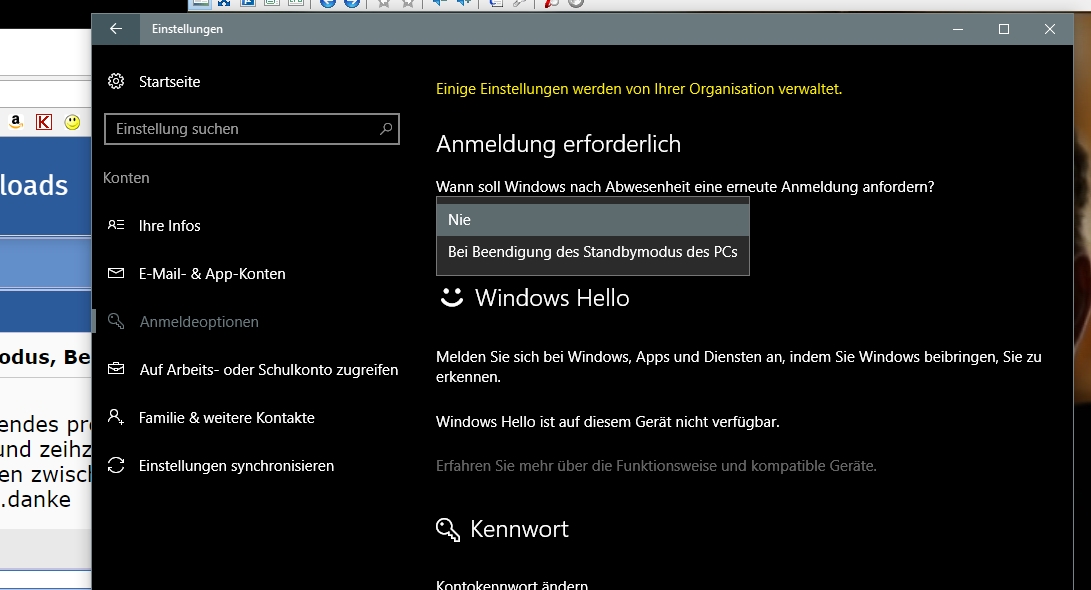Click the yellow Organisation verwaltet notice
The image size is (1091, 590).
639,89
